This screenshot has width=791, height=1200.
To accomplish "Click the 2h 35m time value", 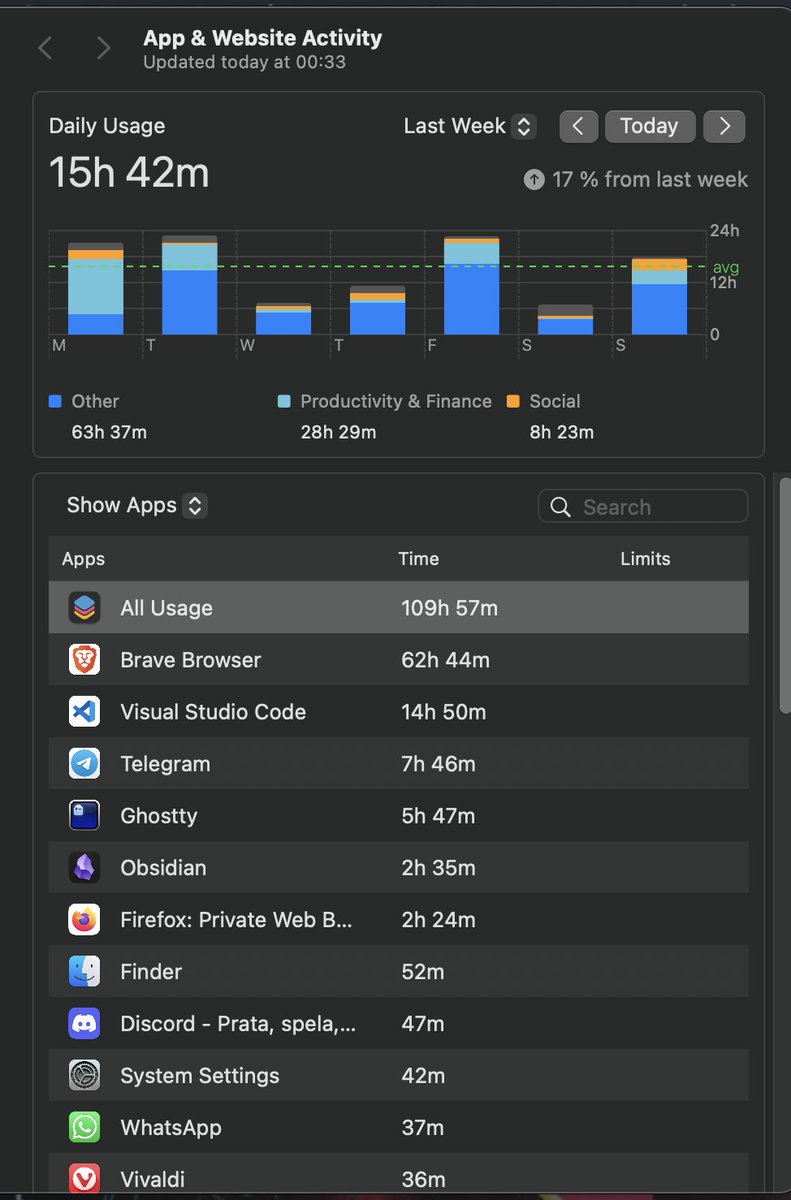I will (438, 868).
